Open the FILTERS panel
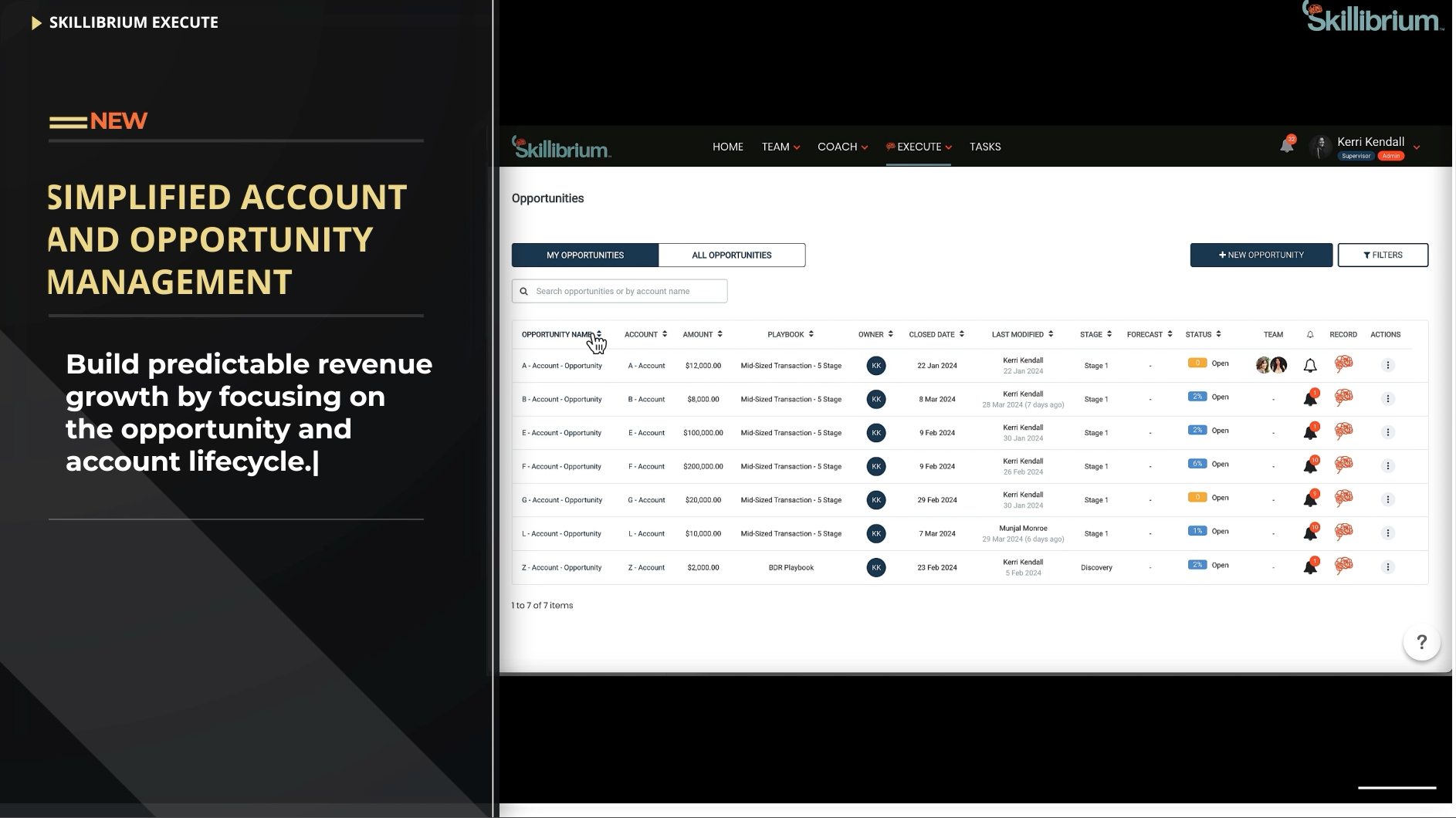Screen dimensions: 1456x818 1383,255
